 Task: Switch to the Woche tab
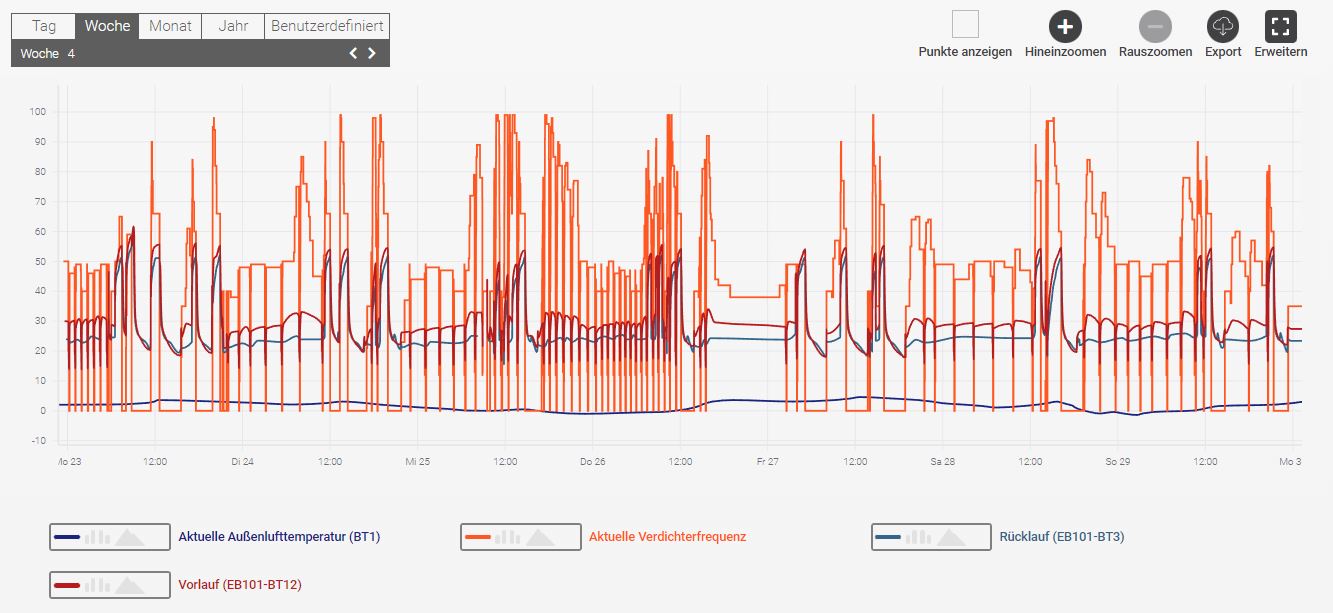(x=107, y=26)
